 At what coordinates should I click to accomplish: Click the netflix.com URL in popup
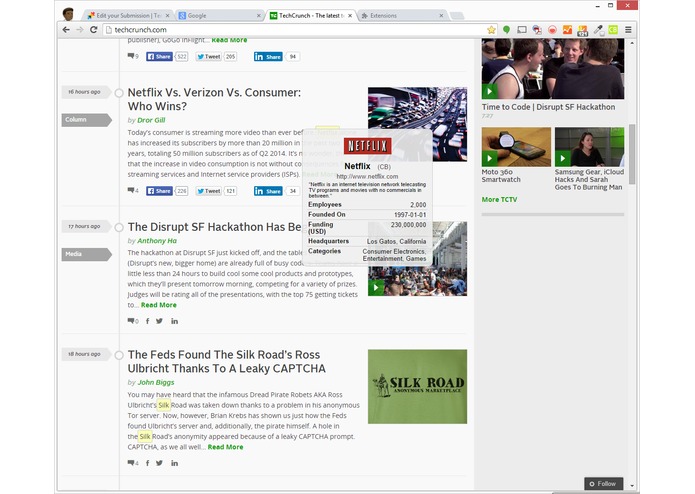tap(367, 176)
